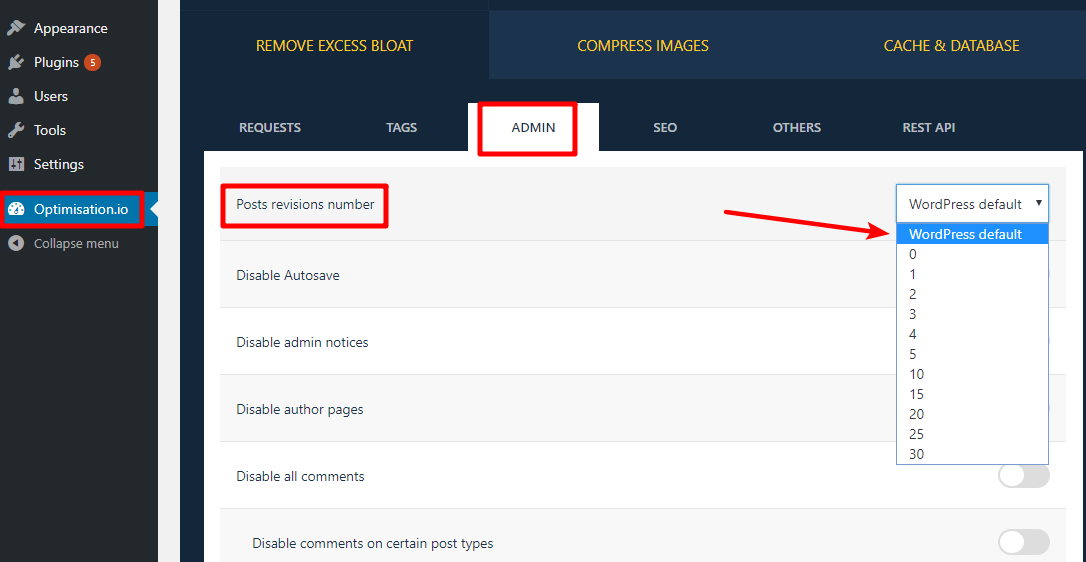
Task: Select 10 from revisions dropdown list
Action: 917,374
